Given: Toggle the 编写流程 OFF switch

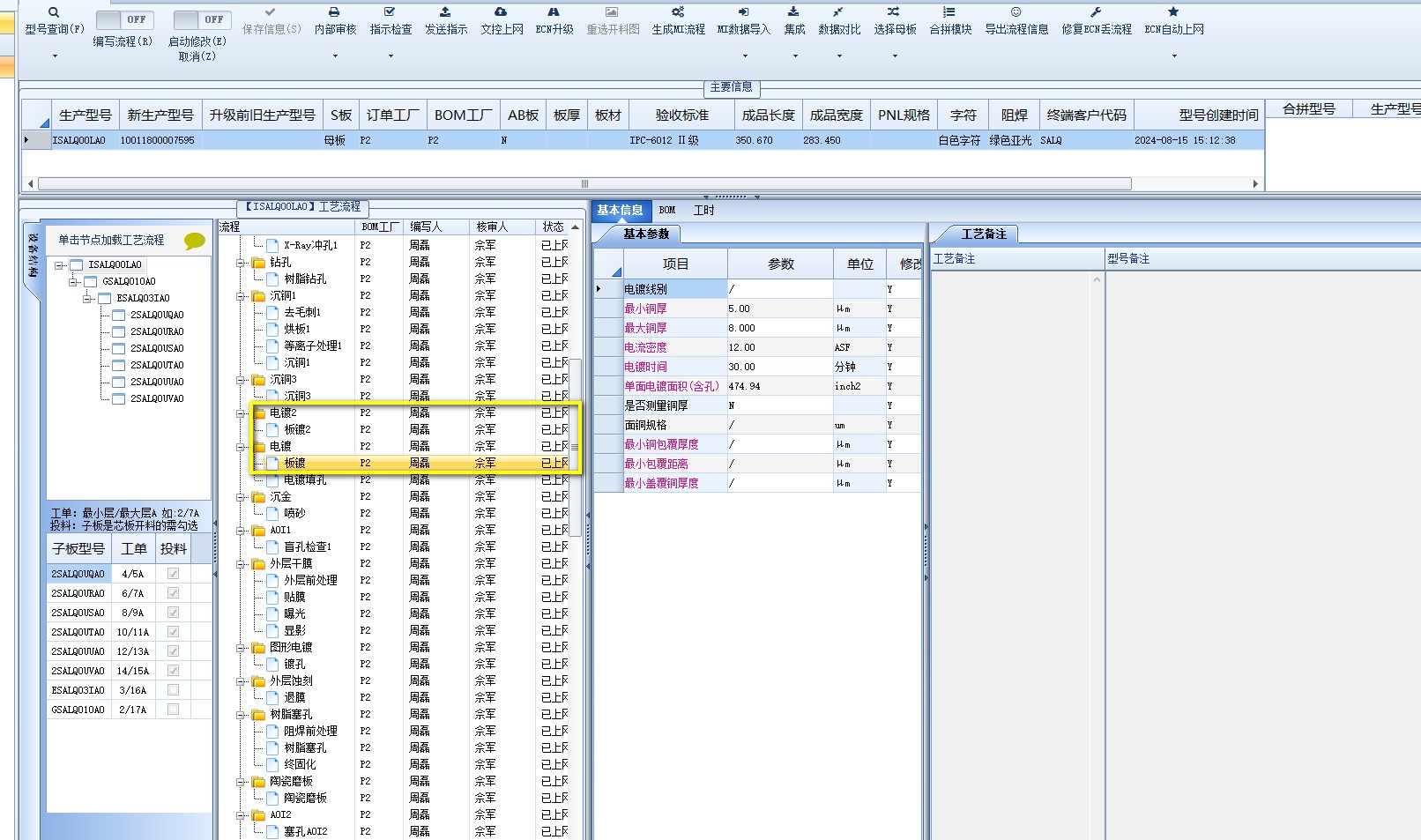Looking at the screenshot, I should tap(124, 19).
